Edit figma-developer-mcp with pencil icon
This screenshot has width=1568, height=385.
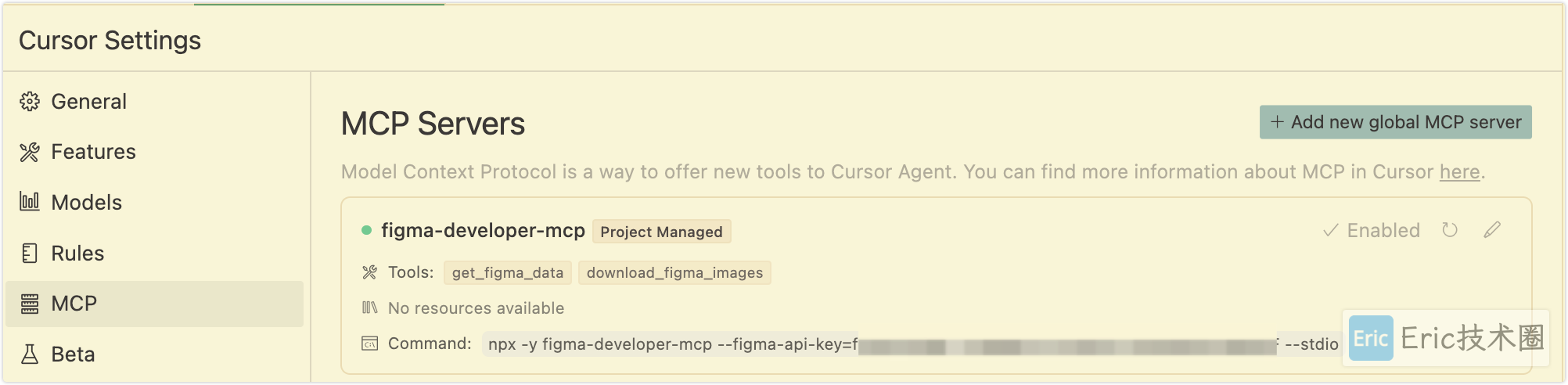(x=1492, y=230)
